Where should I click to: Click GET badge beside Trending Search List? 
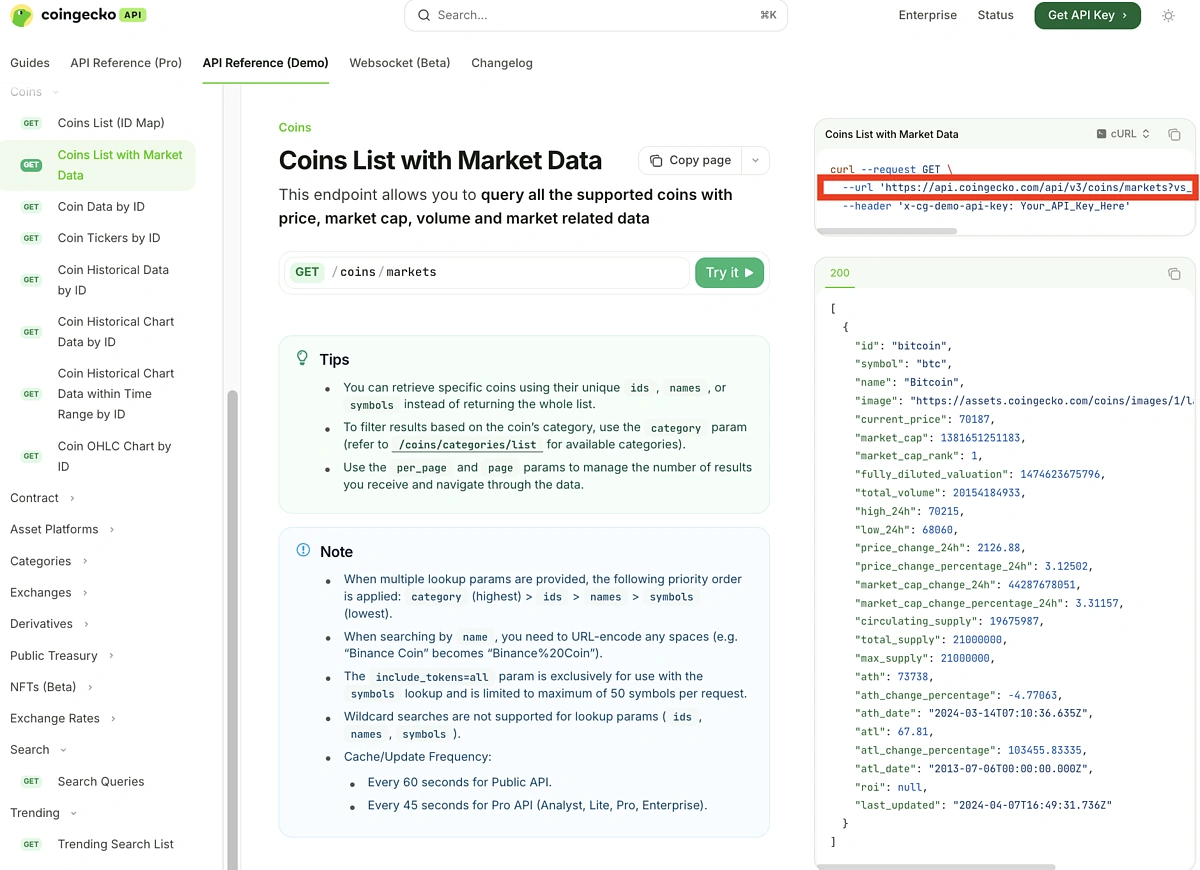coord(32,844)
